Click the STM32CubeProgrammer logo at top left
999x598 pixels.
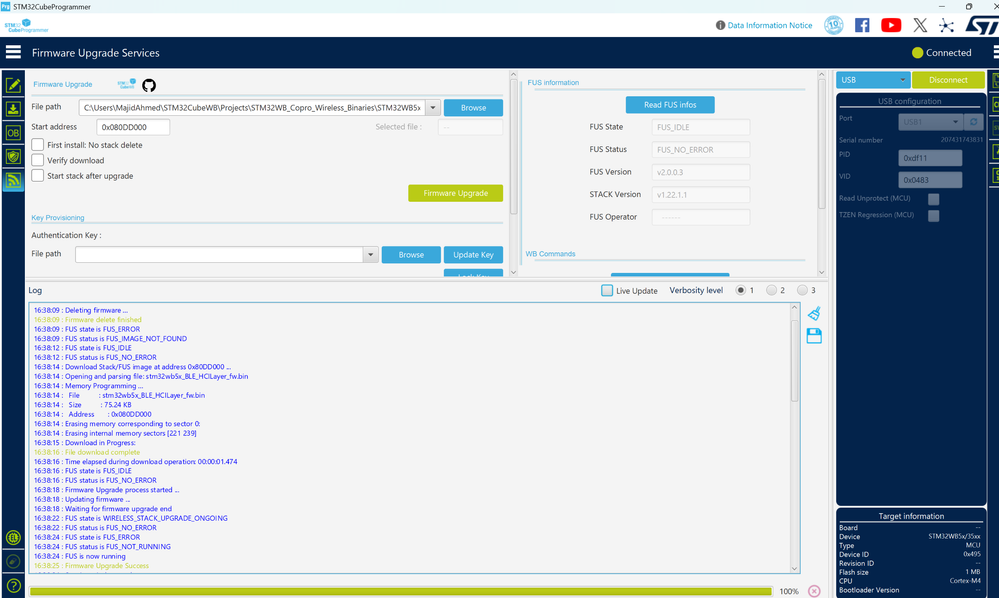click(26, 26)
